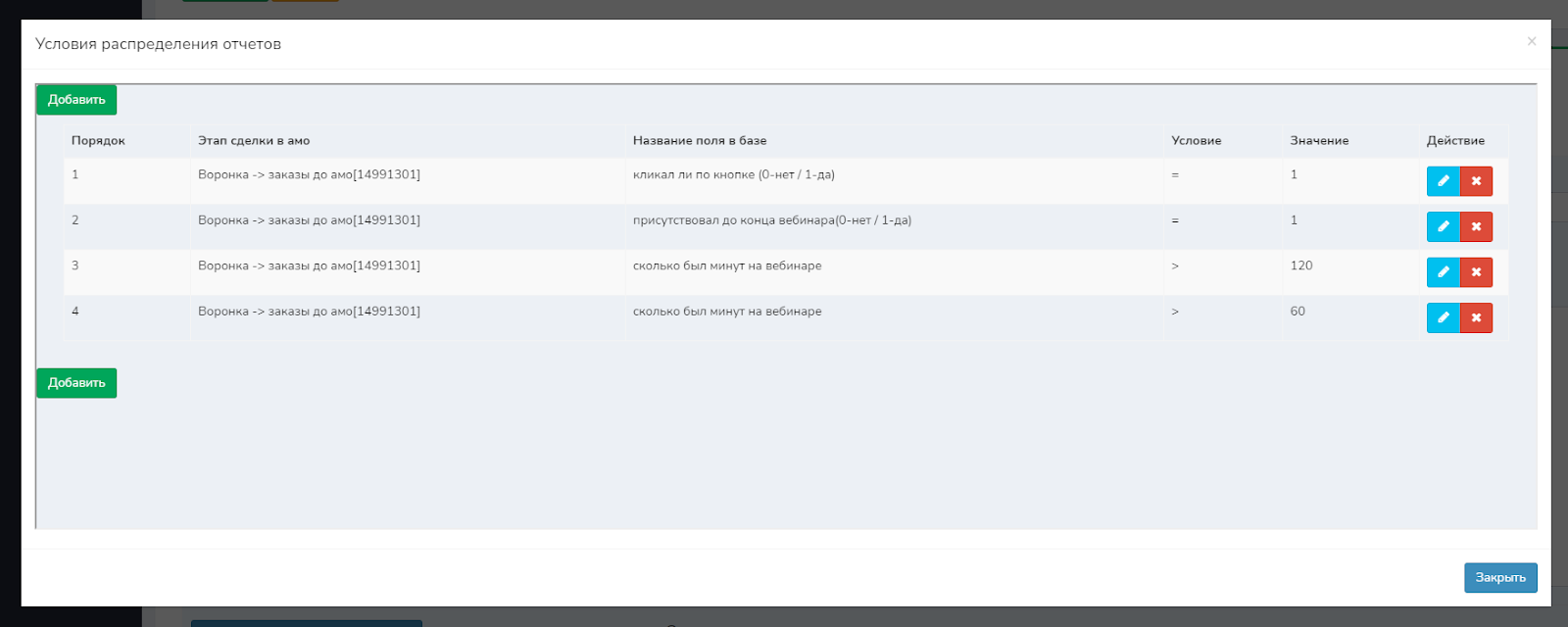Edit row 2 condition using pencil icon
The width and height of the screenshot is (1568, 627).
[x=1443, y=226]
